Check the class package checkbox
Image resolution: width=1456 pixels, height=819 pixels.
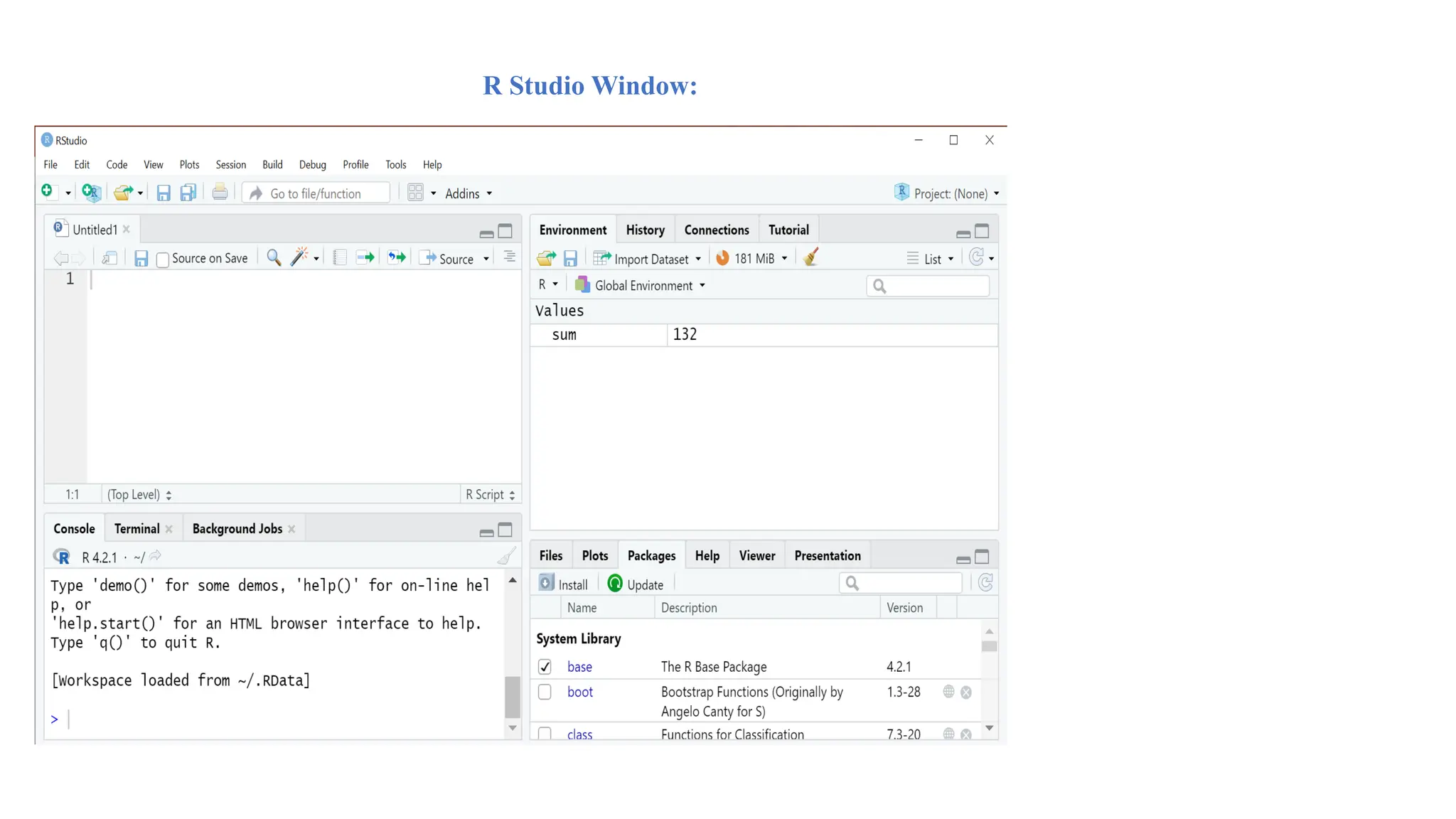pos(545,734)
